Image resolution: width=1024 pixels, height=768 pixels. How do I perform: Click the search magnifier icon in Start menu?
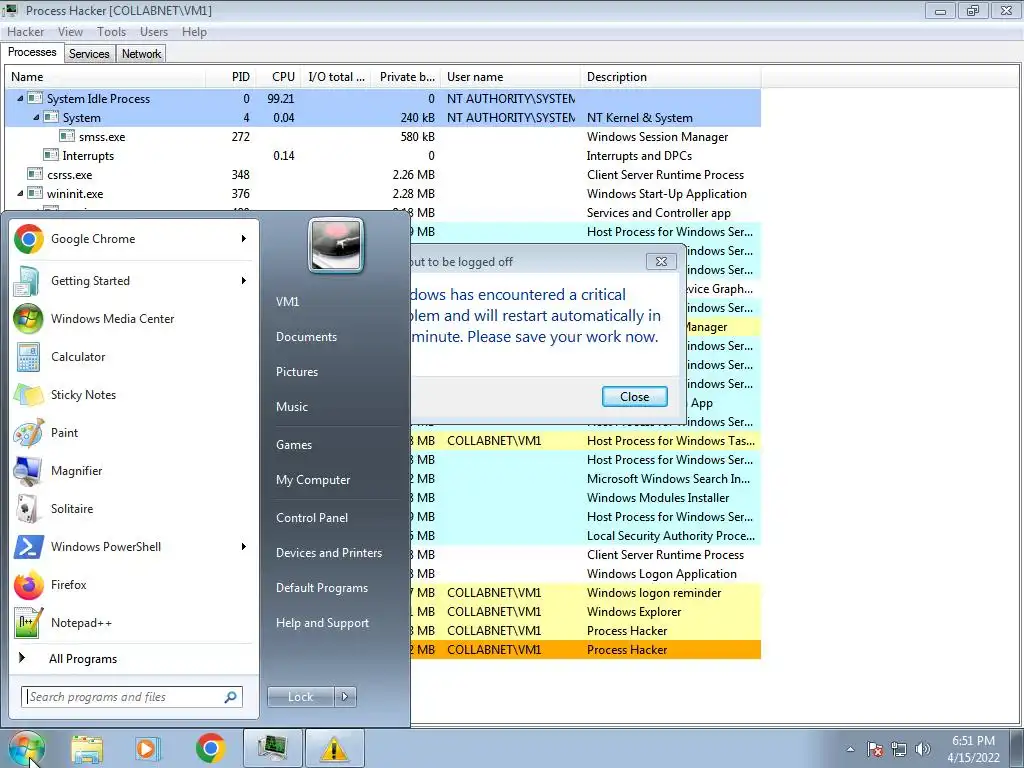[230, 697]
